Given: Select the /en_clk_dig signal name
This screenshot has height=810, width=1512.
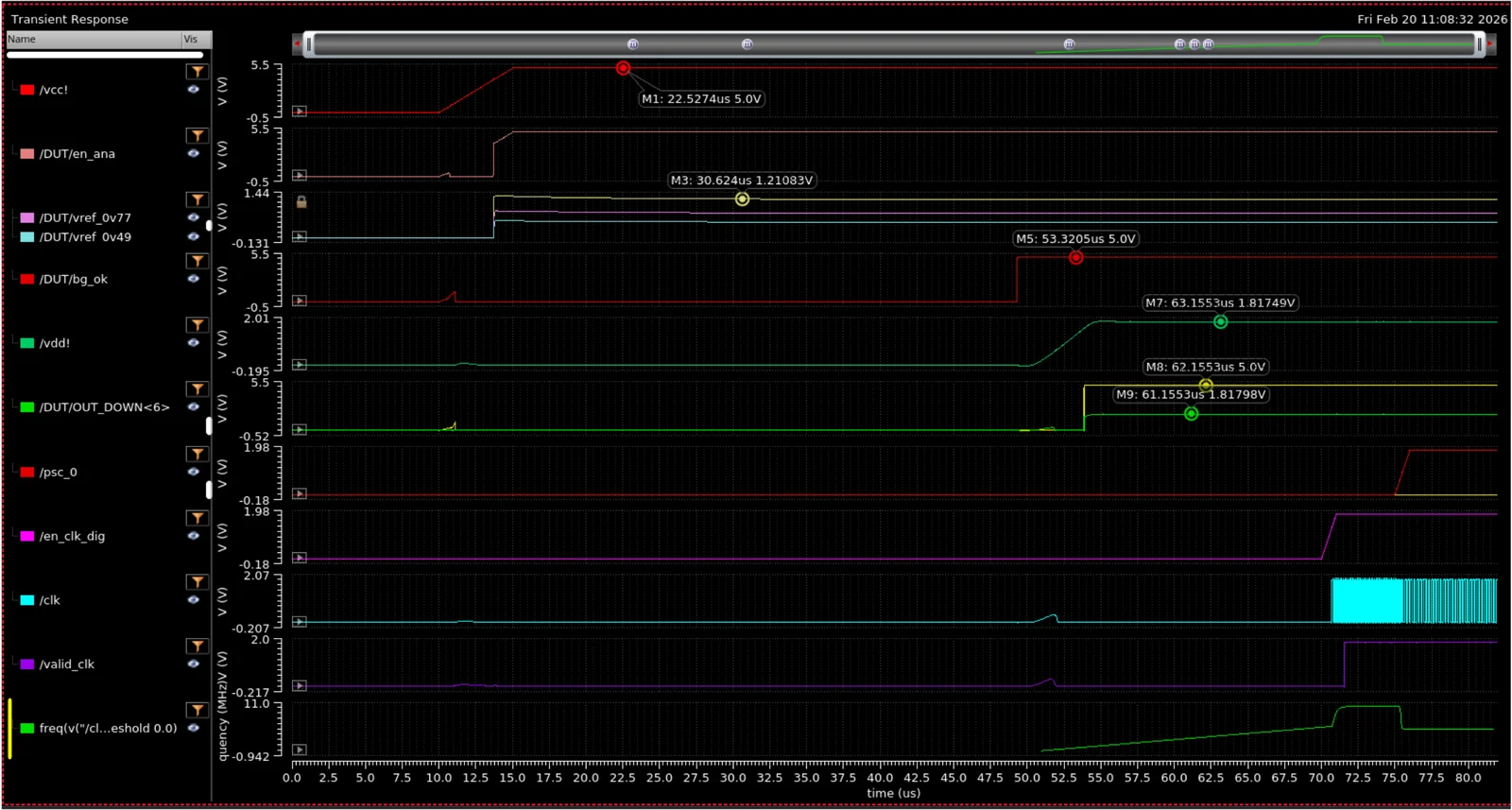Looking at the screenshot, I should click(x=72, y=536).
